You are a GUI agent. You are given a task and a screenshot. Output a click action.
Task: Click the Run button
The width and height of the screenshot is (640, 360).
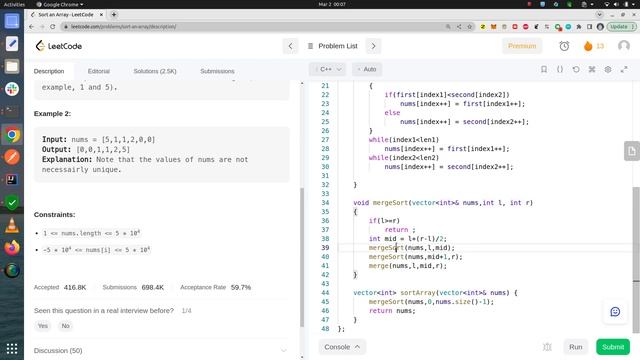(x=576, y=347)
